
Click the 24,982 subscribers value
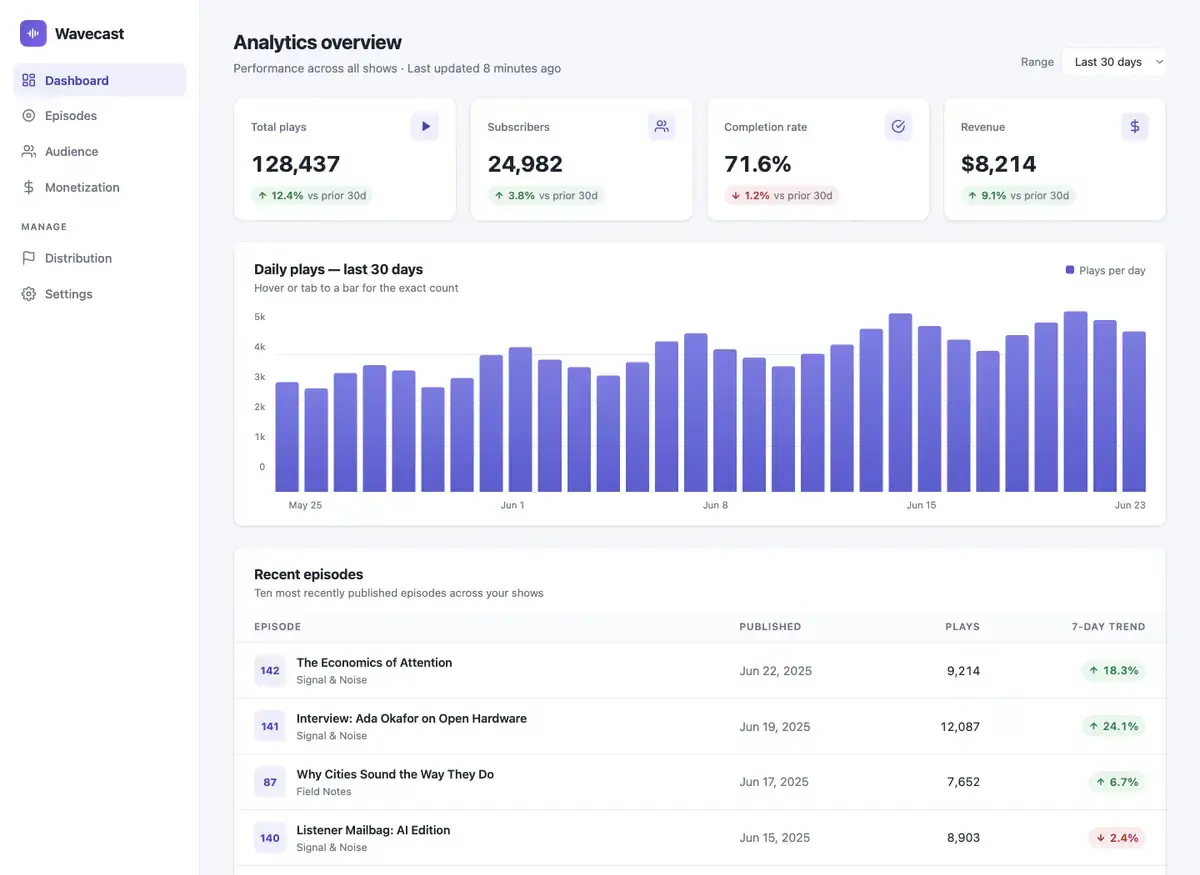(x=525, y=164)
